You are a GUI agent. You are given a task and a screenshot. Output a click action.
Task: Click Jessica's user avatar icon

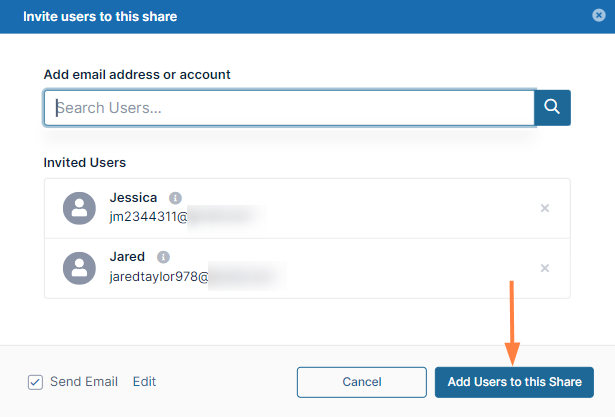[79, 208]
